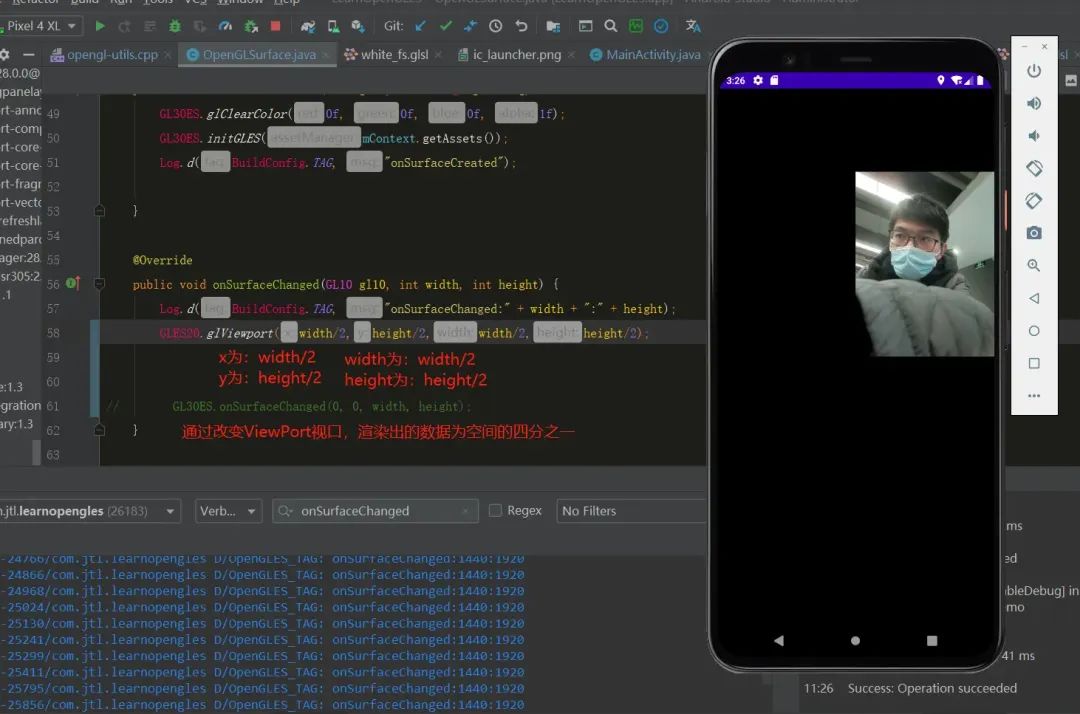Take a screenshot with the emulator camera icon
Viewport: 1080px width, 714px height.
(1034, 232)
